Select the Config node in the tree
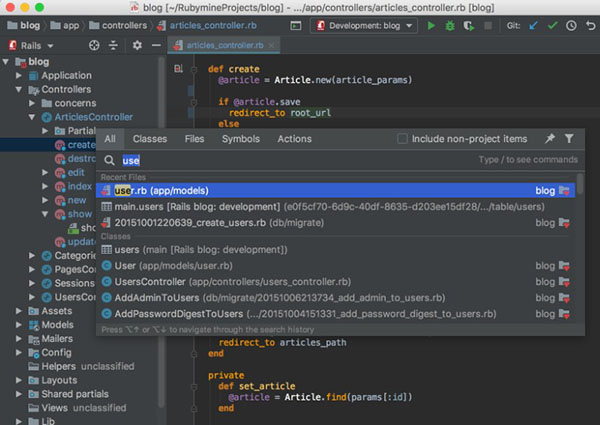Image resolution: width=600 pixels, height=425 pixels. click(x=56, y=352)
